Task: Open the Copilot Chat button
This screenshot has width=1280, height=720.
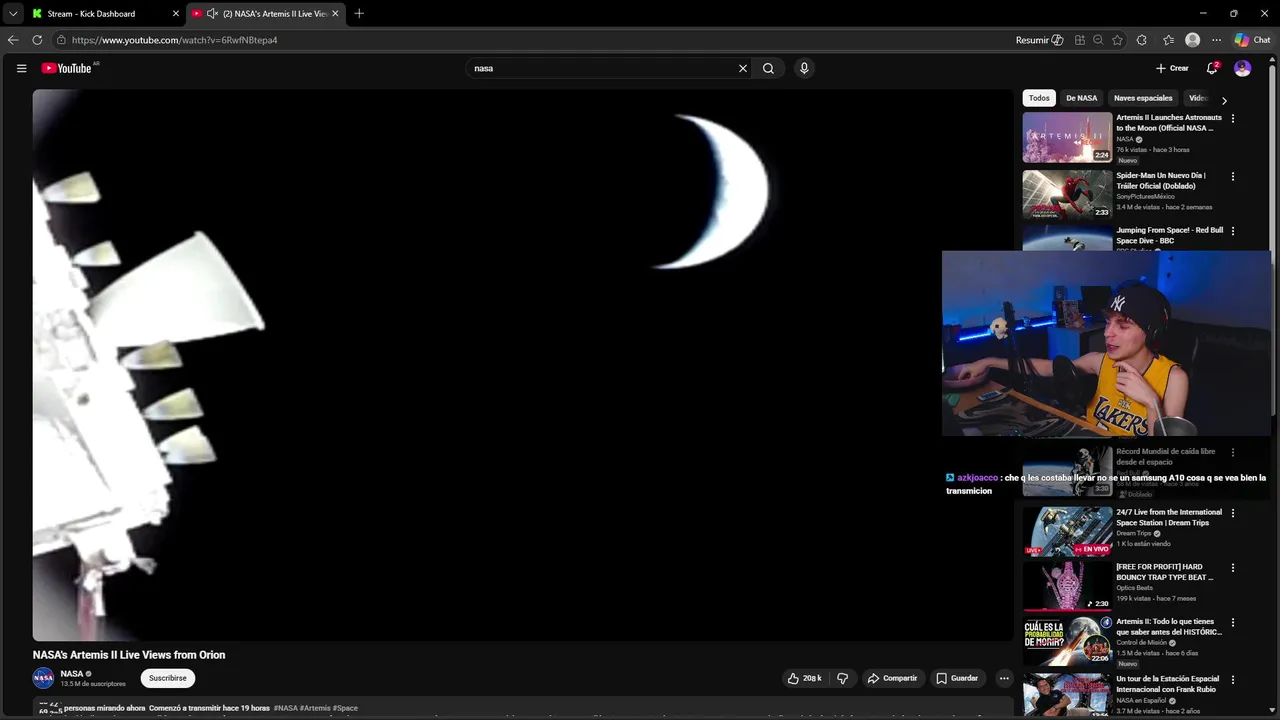Action: [x=1252, y=40]
